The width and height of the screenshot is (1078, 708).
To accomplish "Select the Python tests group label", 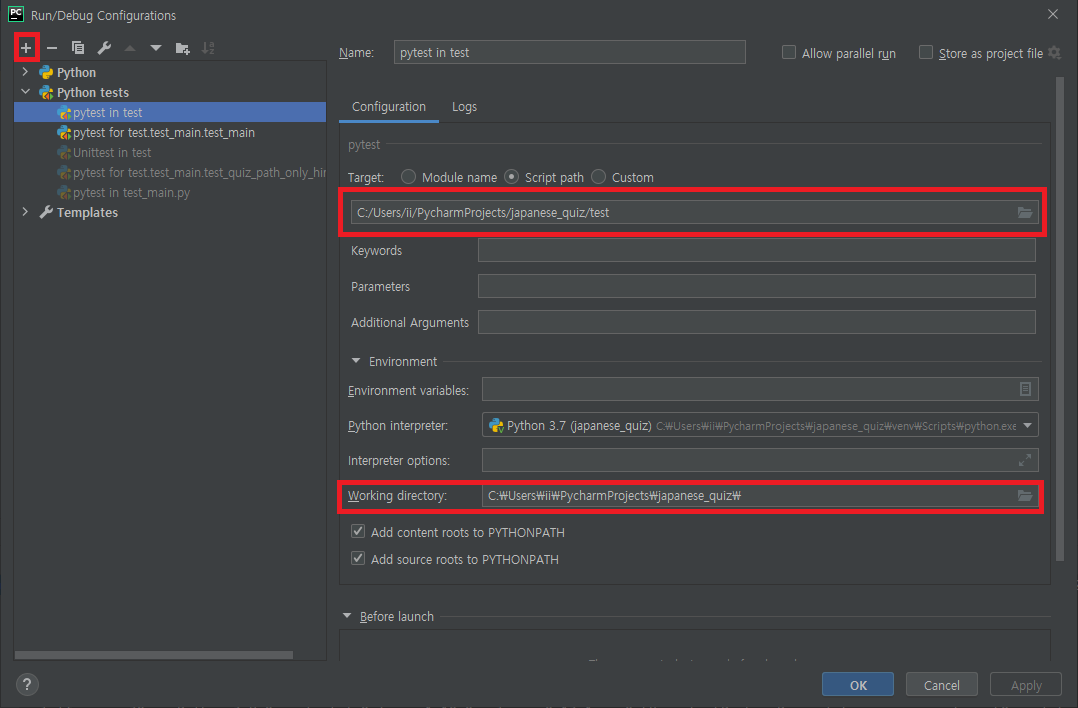I will 93,92.
